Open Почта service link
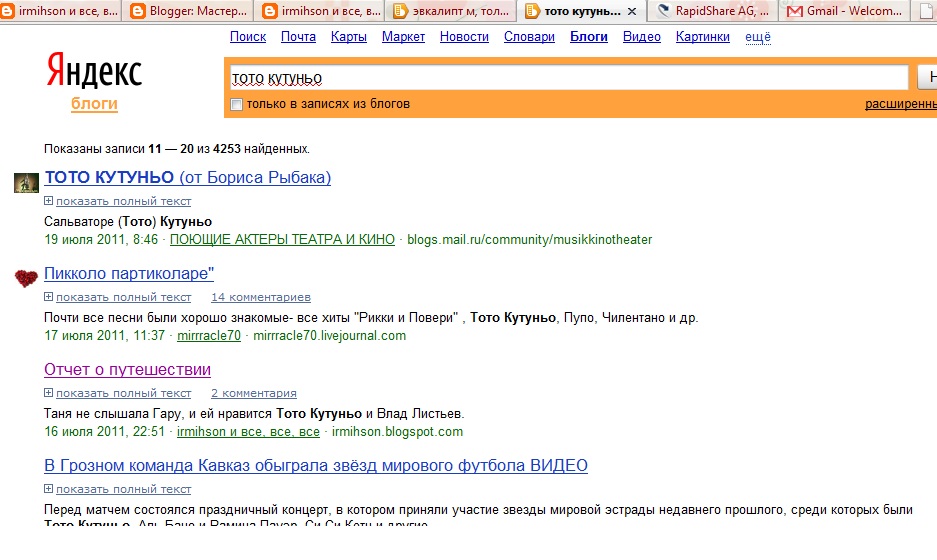Screen dimensions: 937x560 298,37
